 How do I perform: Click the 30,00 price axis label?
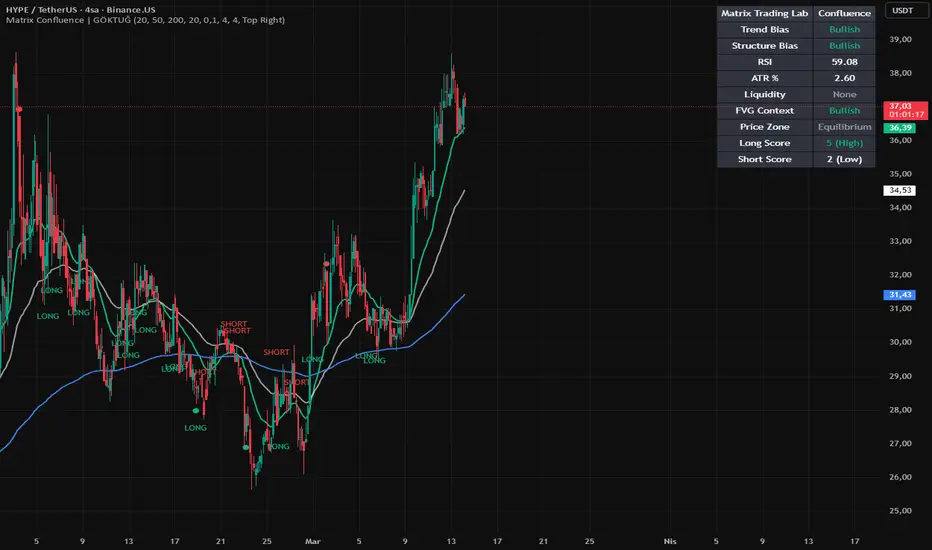click(900, 342)
